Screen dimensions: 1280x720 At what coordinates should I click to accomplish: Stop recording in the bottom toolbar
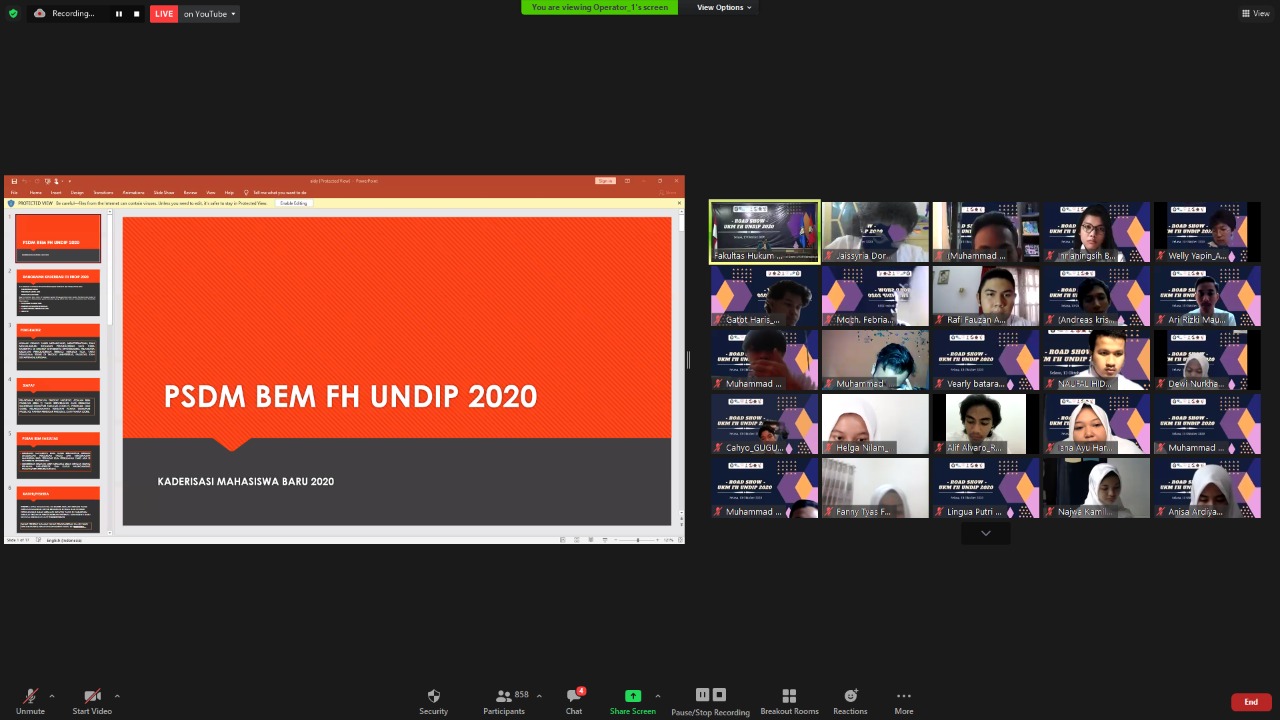719,695
